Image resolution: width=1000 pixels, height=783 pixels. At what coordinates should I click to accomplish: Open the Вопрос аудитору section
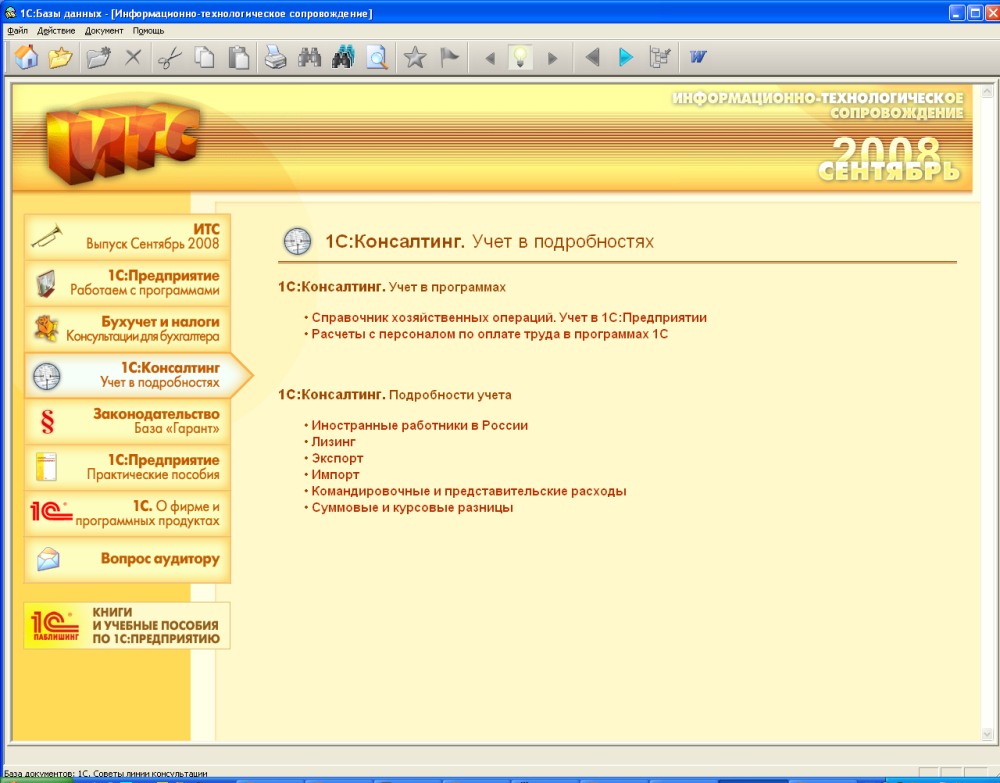(x=127, y=560)
